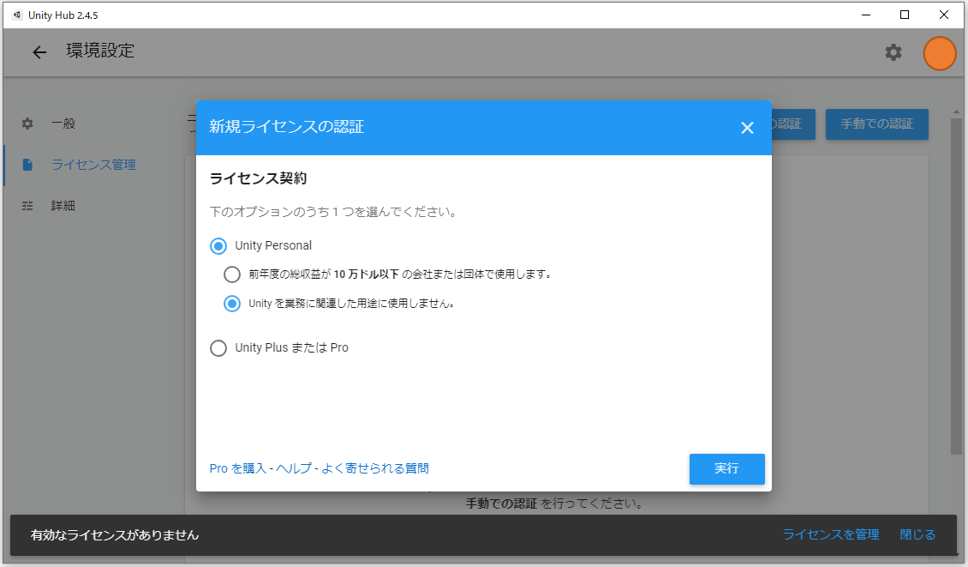Go back using the arrow beside 環境設定
Screen dimensions: 968x567
(40, 52)
